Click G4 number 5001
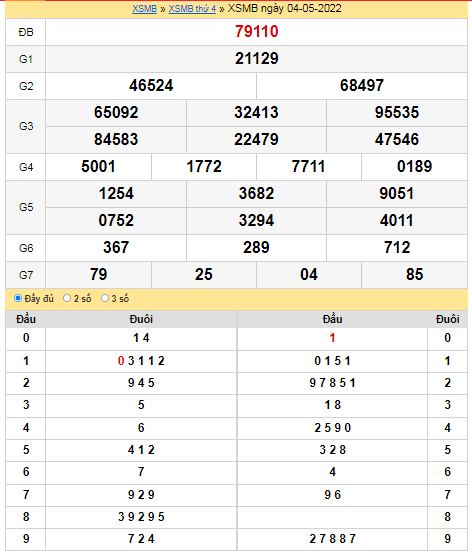472x553 pixels. [x=98, y=167]
